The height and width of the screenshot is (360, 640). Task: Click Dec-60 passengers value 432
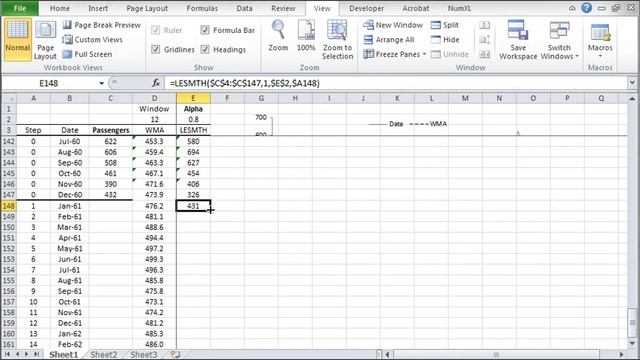coord(111,195)
